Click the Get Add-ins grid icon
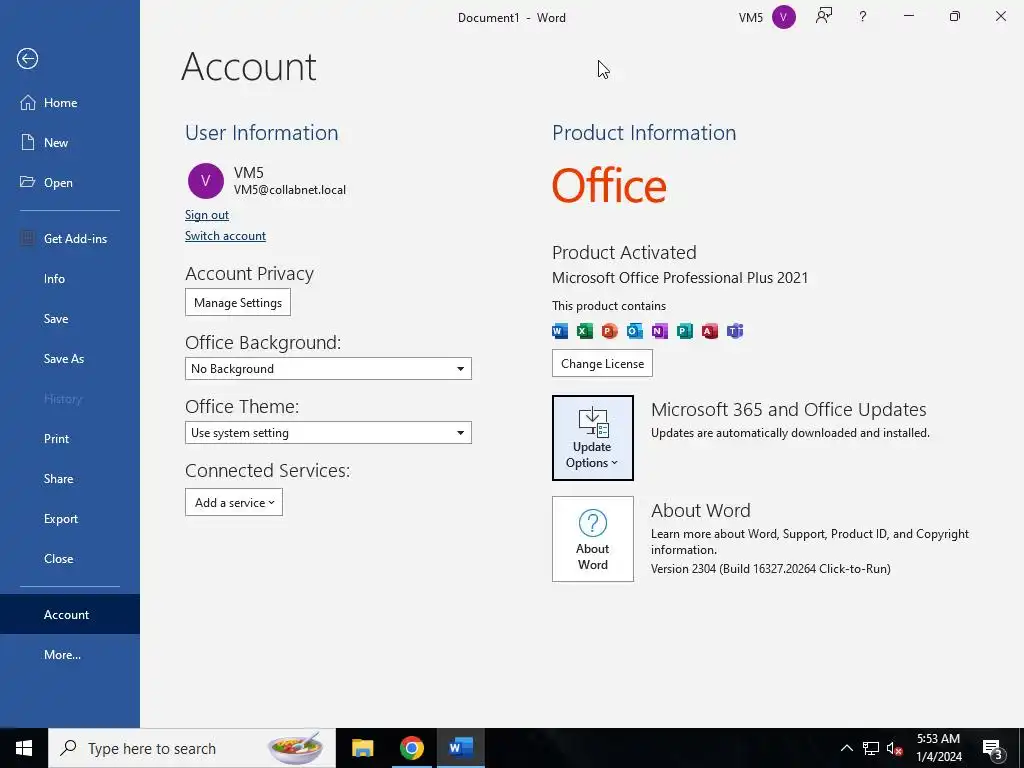Image resolution: width=1024 pixels, height=768 pixels. coord(27,238)
